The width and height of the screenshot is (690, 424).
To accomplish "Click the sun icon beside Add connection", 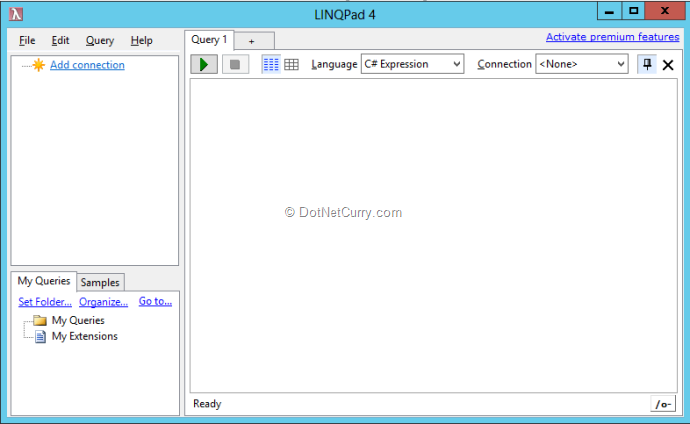I will pos(39,65).
